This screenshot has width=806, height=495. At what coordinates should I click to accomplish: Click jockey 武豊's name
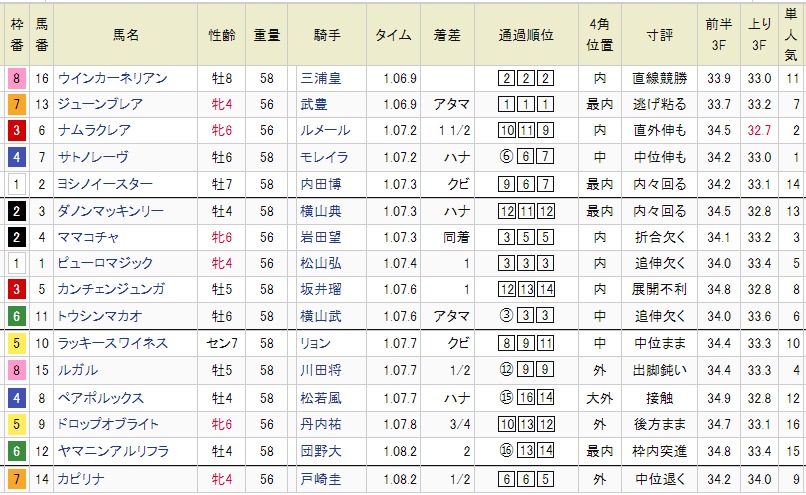click(313, 104)
